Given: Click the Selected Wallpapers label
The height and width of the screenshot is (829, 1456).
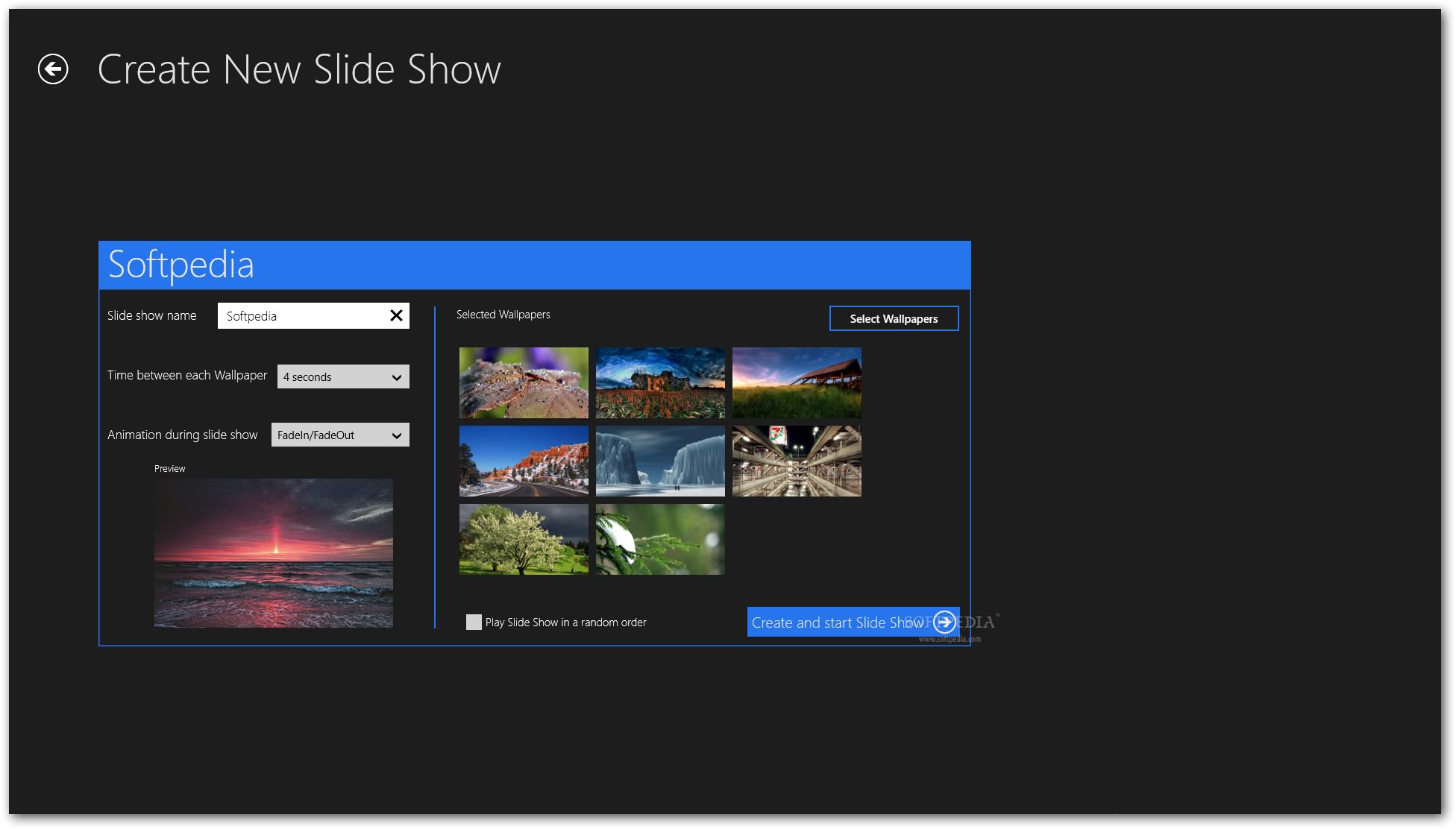Looking at the screenshot, I should 503,315.
